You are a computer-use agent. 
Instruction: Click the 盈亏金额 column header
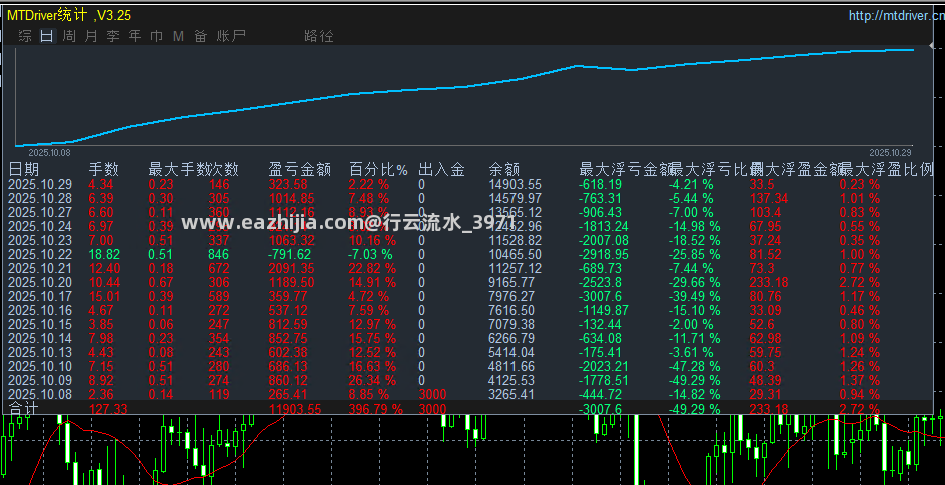pyautogui.click(x=300, y=170)
